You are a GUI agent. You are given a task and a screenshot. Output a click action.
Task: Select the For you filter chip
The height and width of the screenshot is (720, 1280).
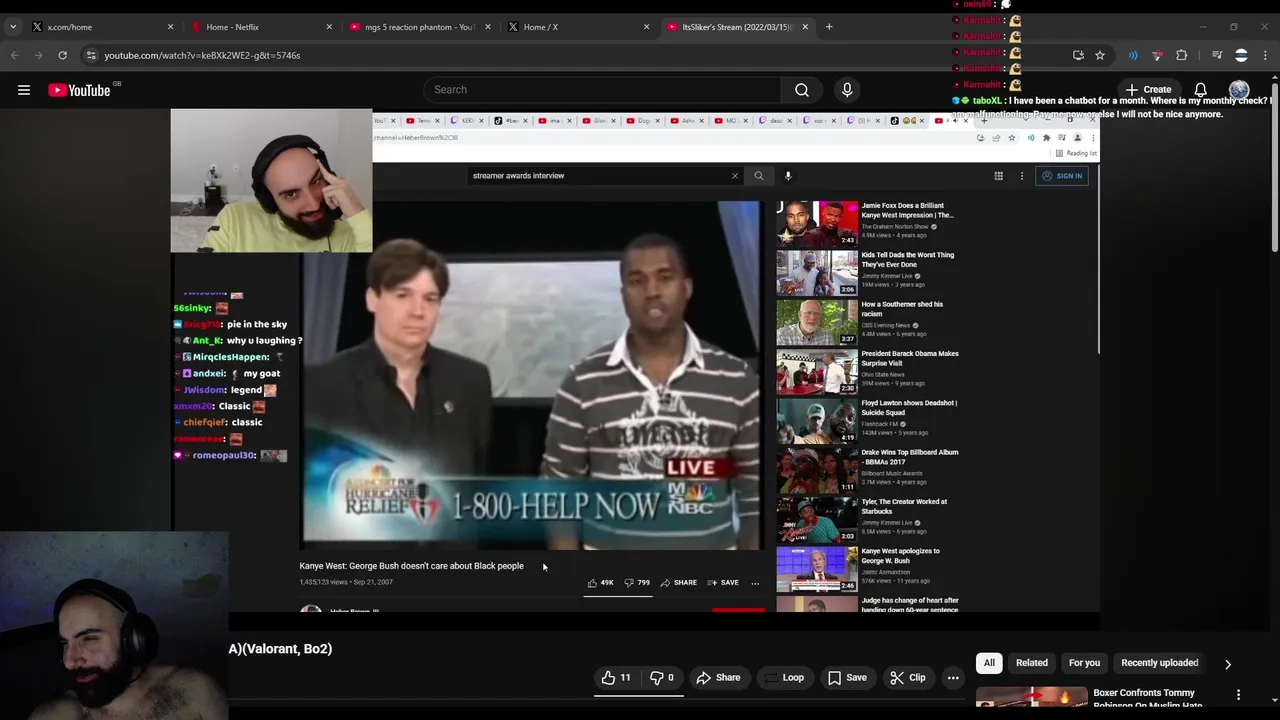(1084, 663)
